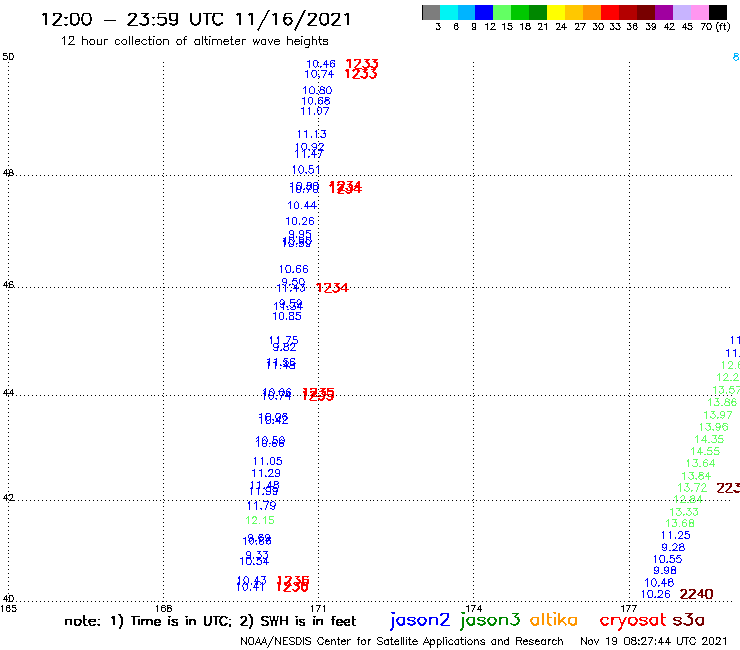Click the gray swatch in the color scale
This screenshot has height=650, width=740.
coord(431,12)
